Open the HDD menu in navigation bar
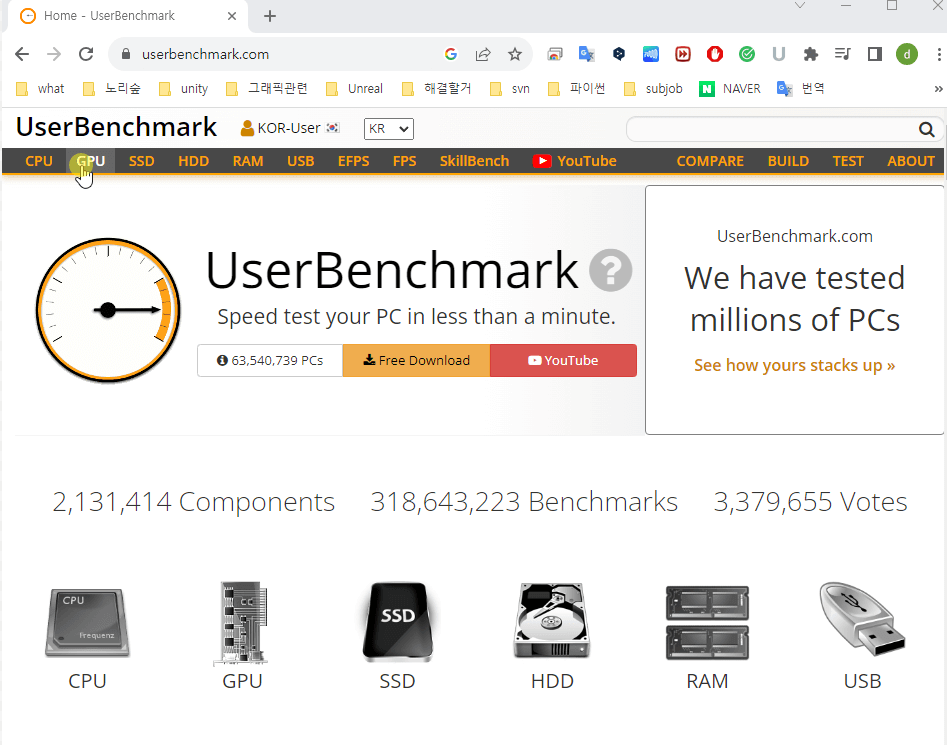The image size is (947, 745). (x=193, y=161)
